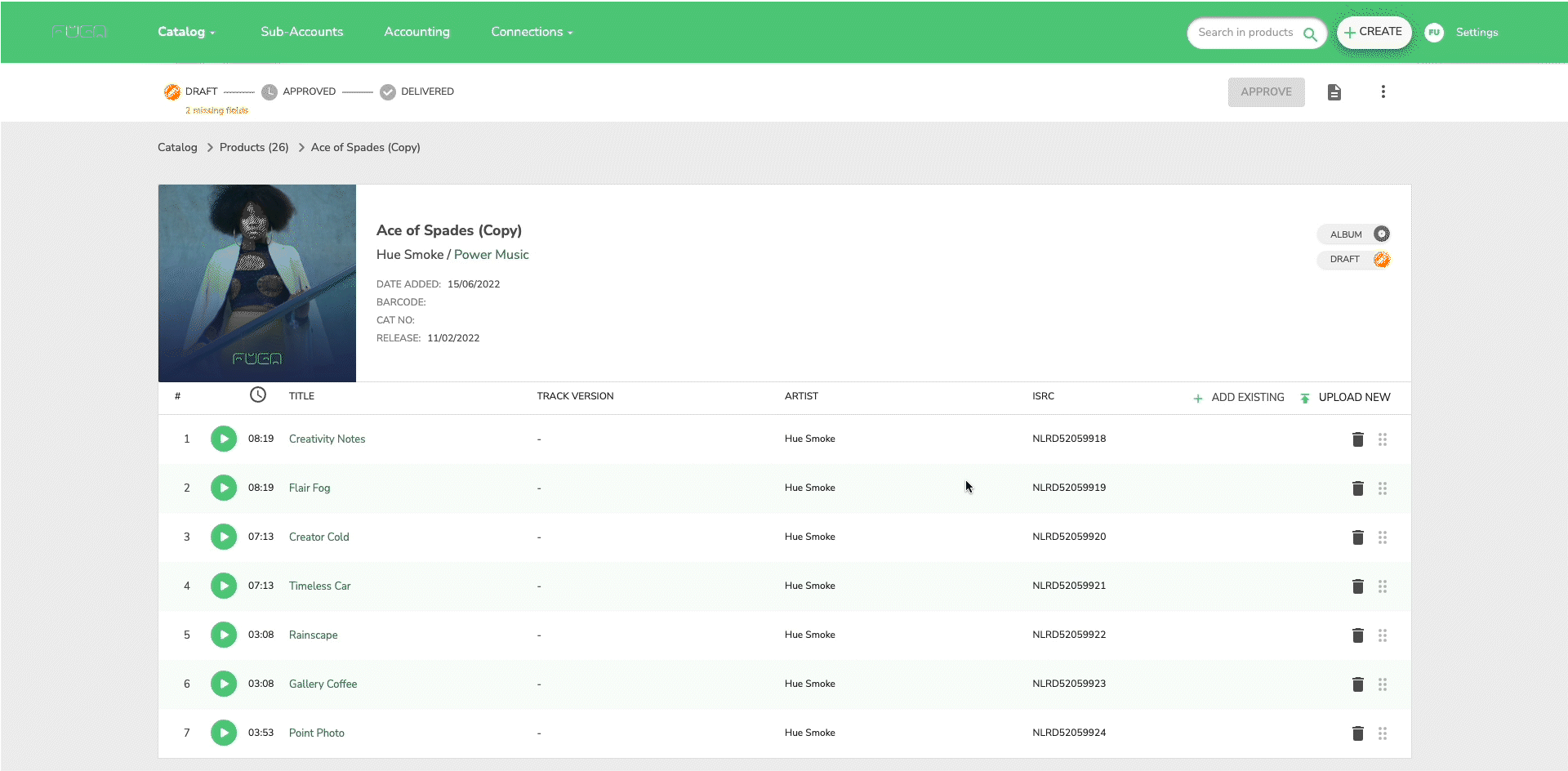1568x771 pixels.
Task: Click trash icon for Point Photo
Action: 1358,733
